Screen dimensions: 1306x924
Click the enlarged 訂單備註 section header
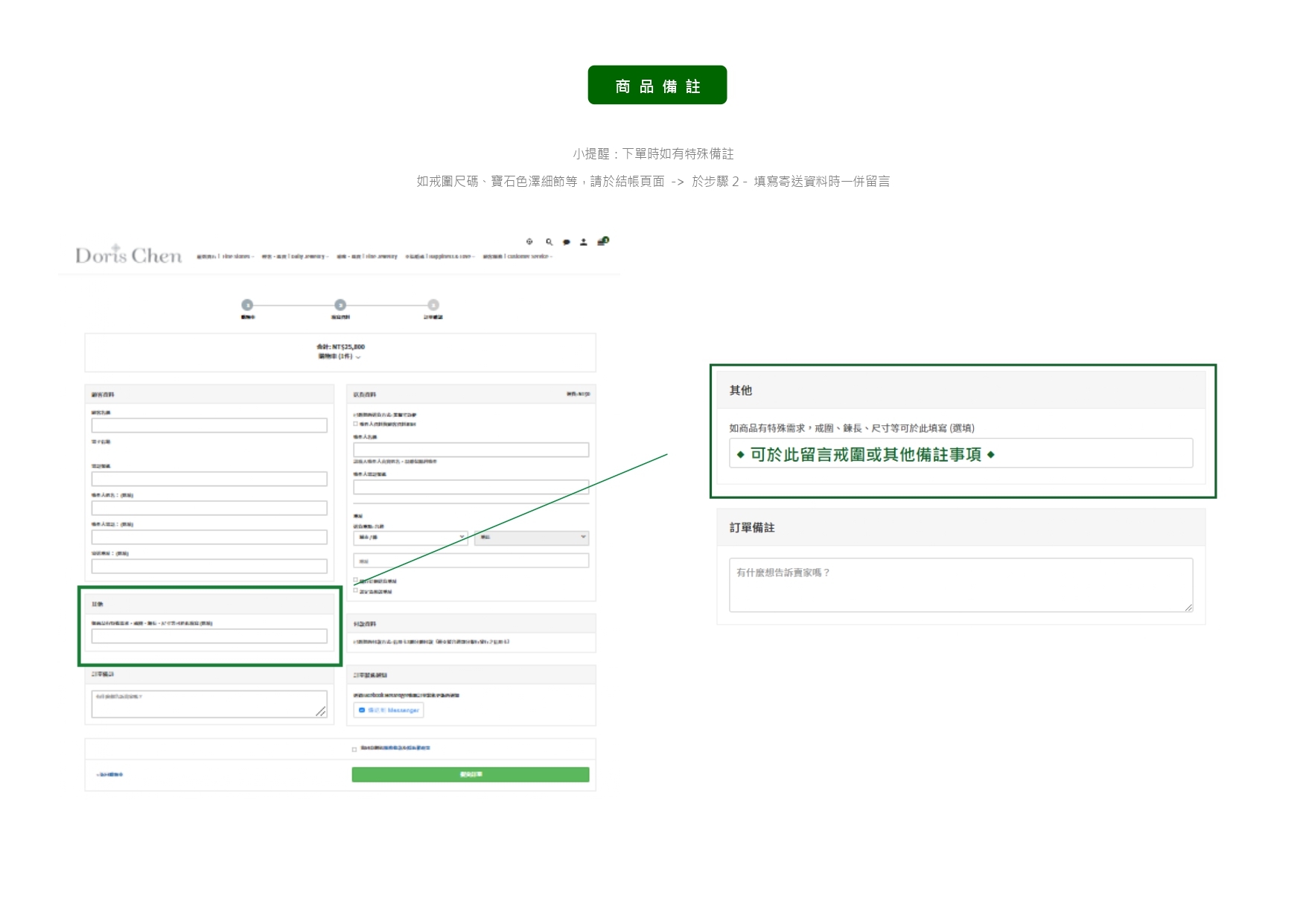pos(961,527)
